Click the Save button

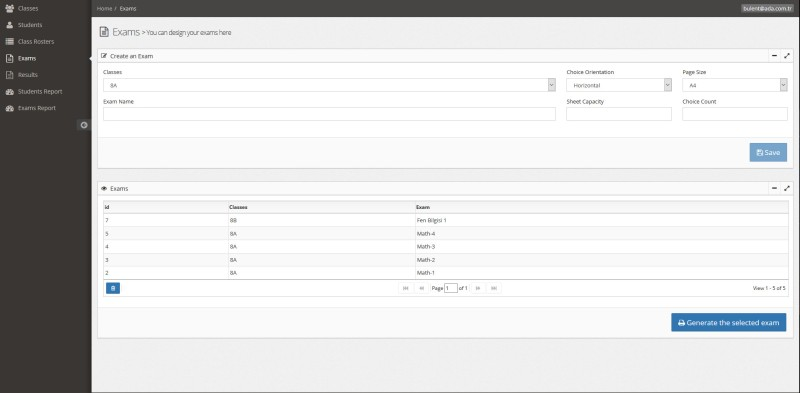tap(768, 153)
